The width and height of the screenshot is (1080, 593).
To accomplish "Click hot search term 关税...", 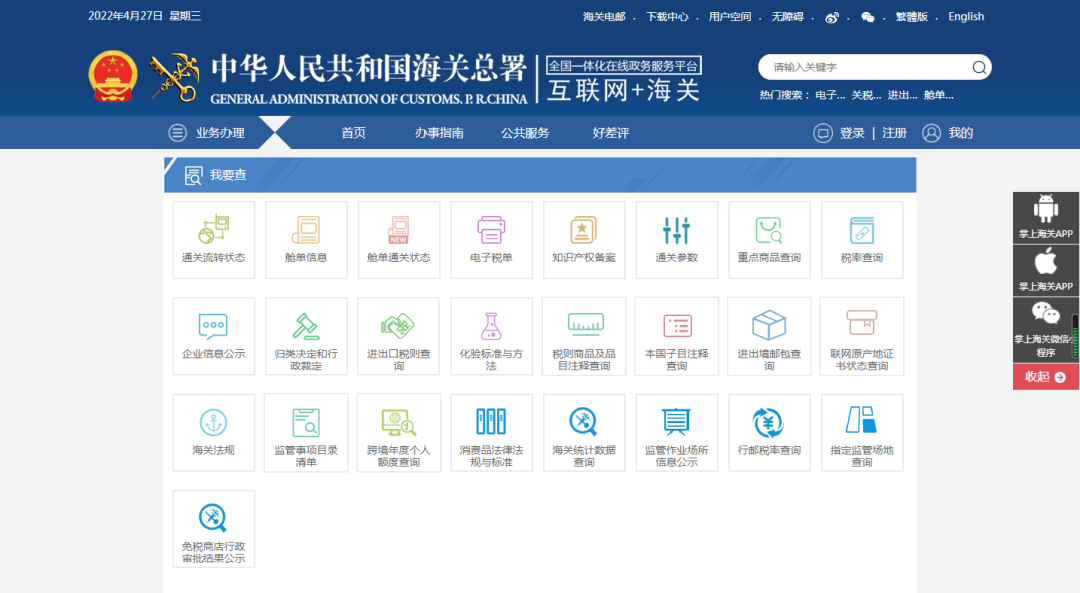I will click(866, 95).
